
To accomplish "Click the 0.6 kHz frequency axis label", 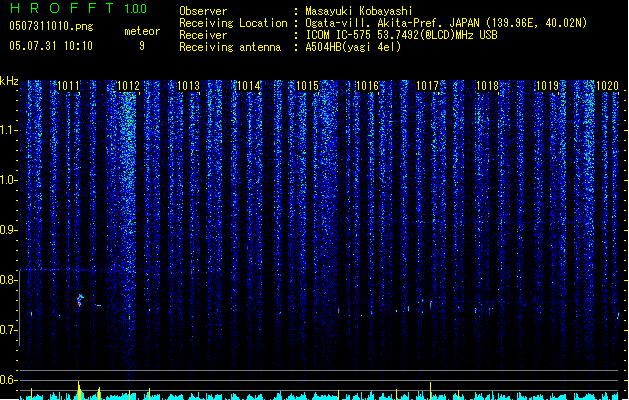I will click(8, 380).
